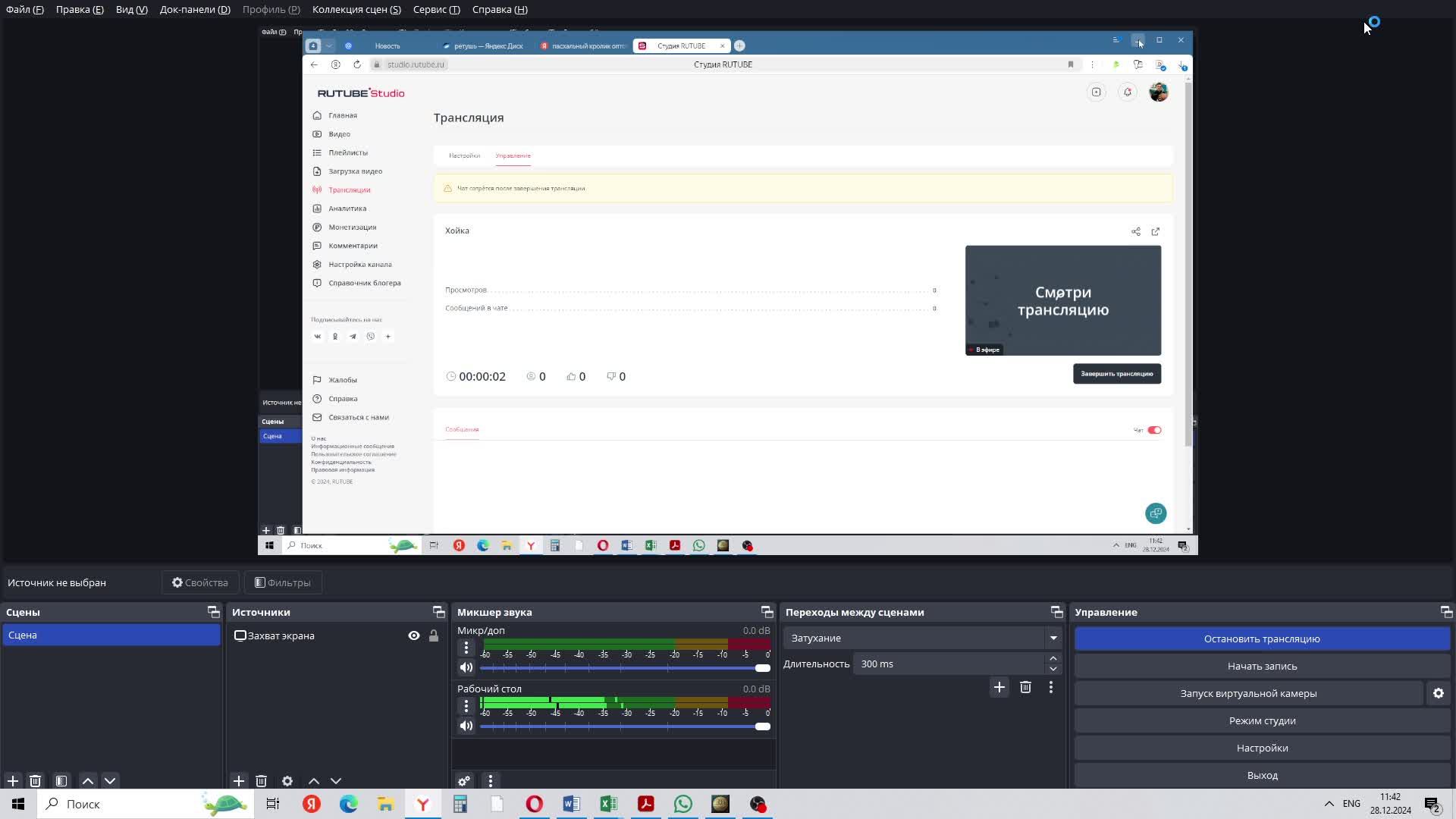Image resolution: width=1456 pixels, height=819 pixels.
Task: Open source properties gear in Sources panel
Action: 287,781
